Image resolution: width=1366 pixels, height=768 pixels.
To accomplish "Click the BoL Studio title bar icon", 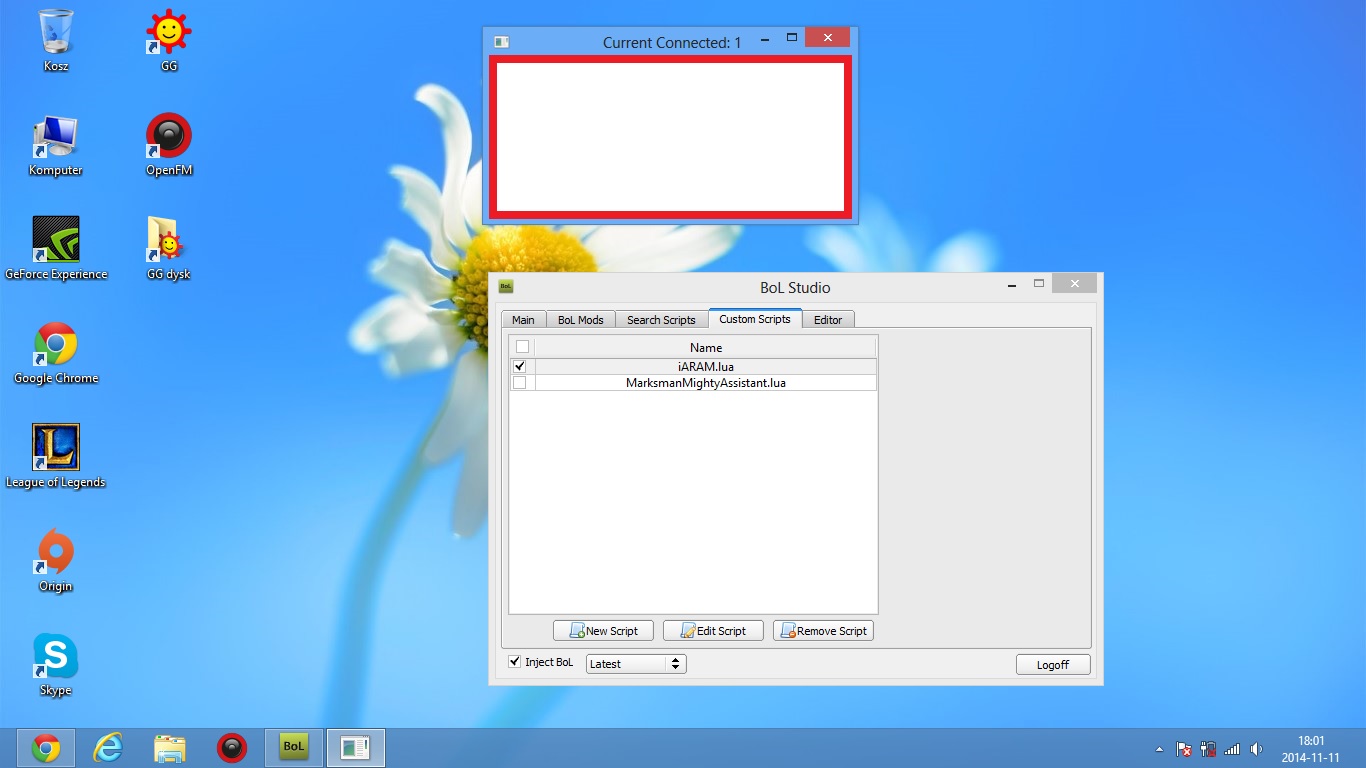I will (x=506, y=287).
